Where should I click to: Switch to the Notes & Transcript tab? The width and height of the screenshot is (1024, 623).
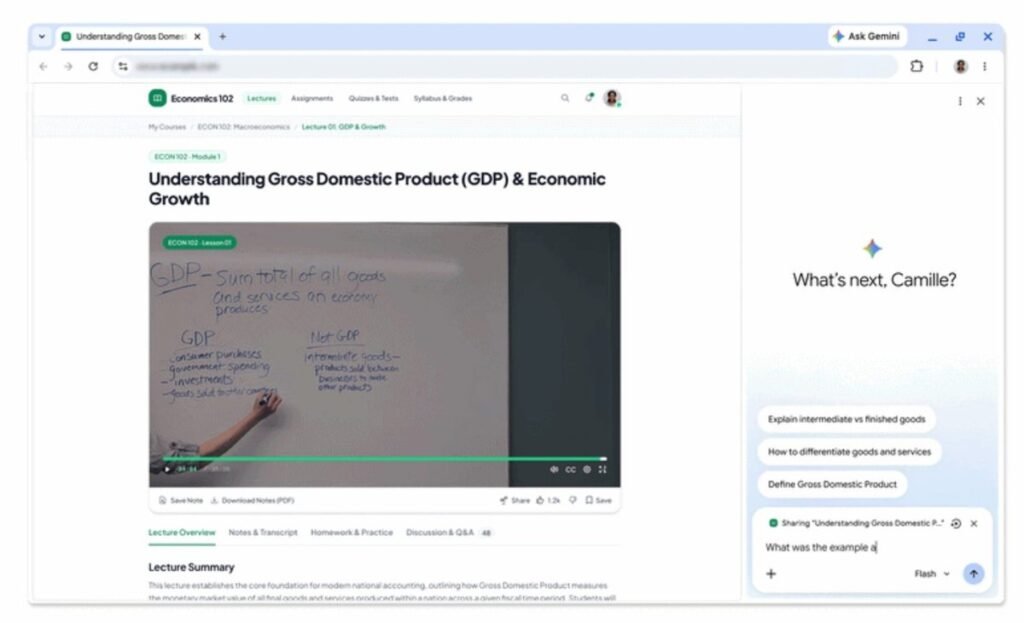263,533
